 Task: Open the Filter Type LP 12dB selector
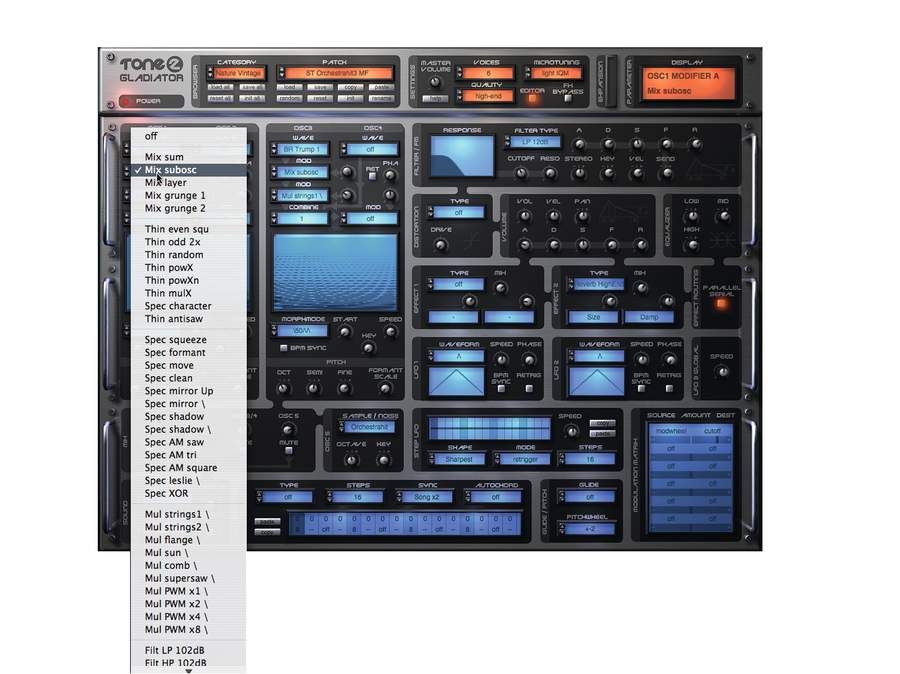point(533,142)
